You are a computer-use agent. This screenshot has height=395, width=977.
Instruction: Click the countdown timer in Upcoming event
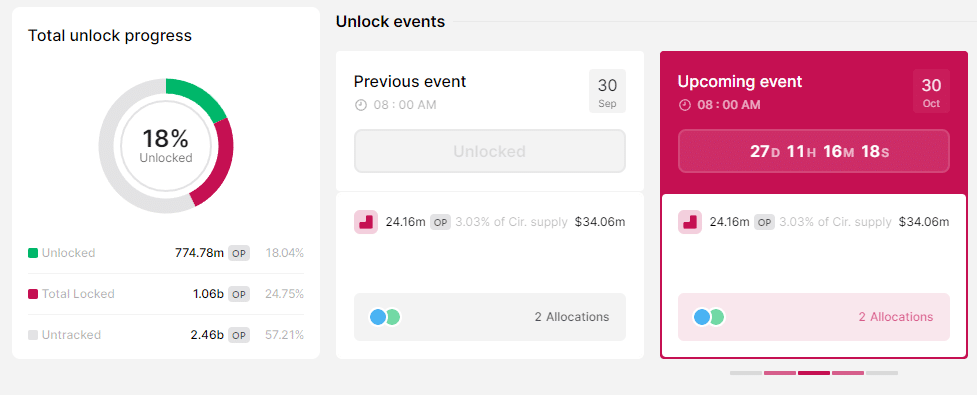click(814, 151)
